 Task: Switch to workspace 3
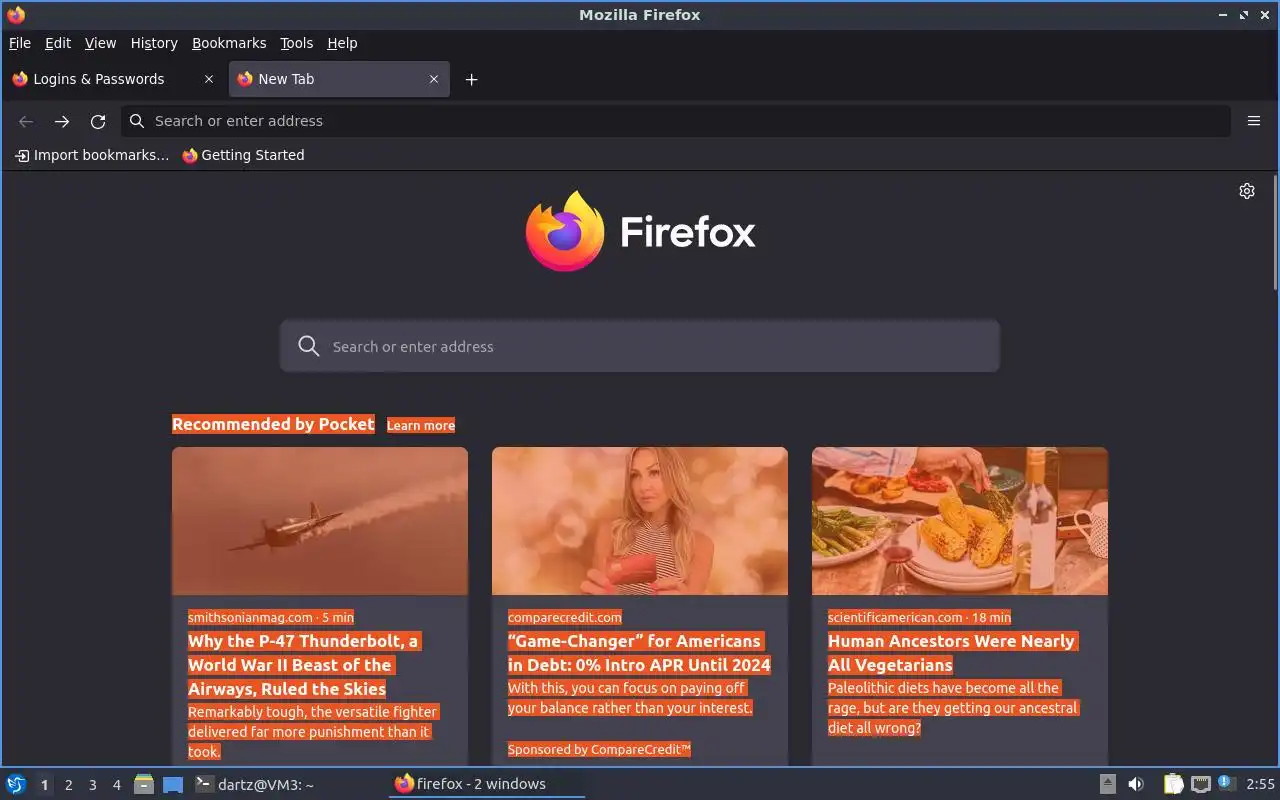coord(92,785)
